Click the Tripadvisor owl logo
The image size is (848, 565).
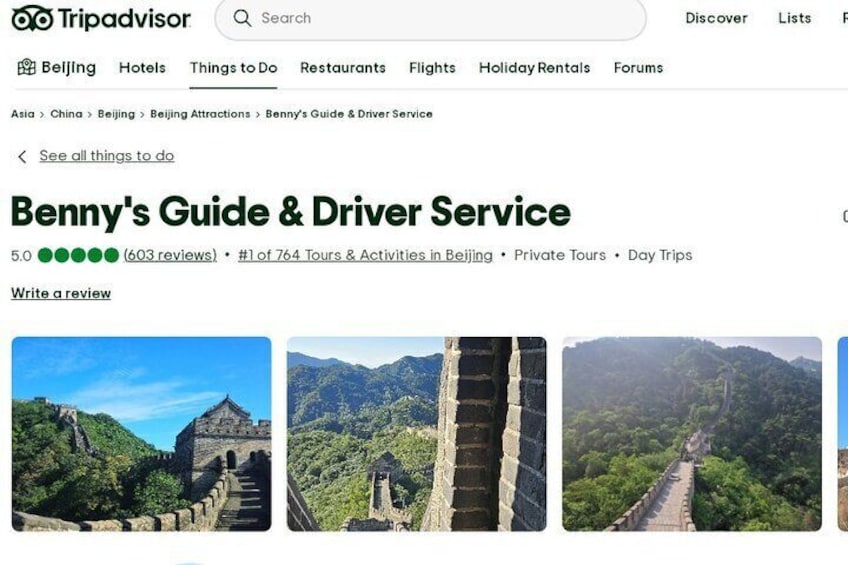pyautogui.click(x=32, y=18)
